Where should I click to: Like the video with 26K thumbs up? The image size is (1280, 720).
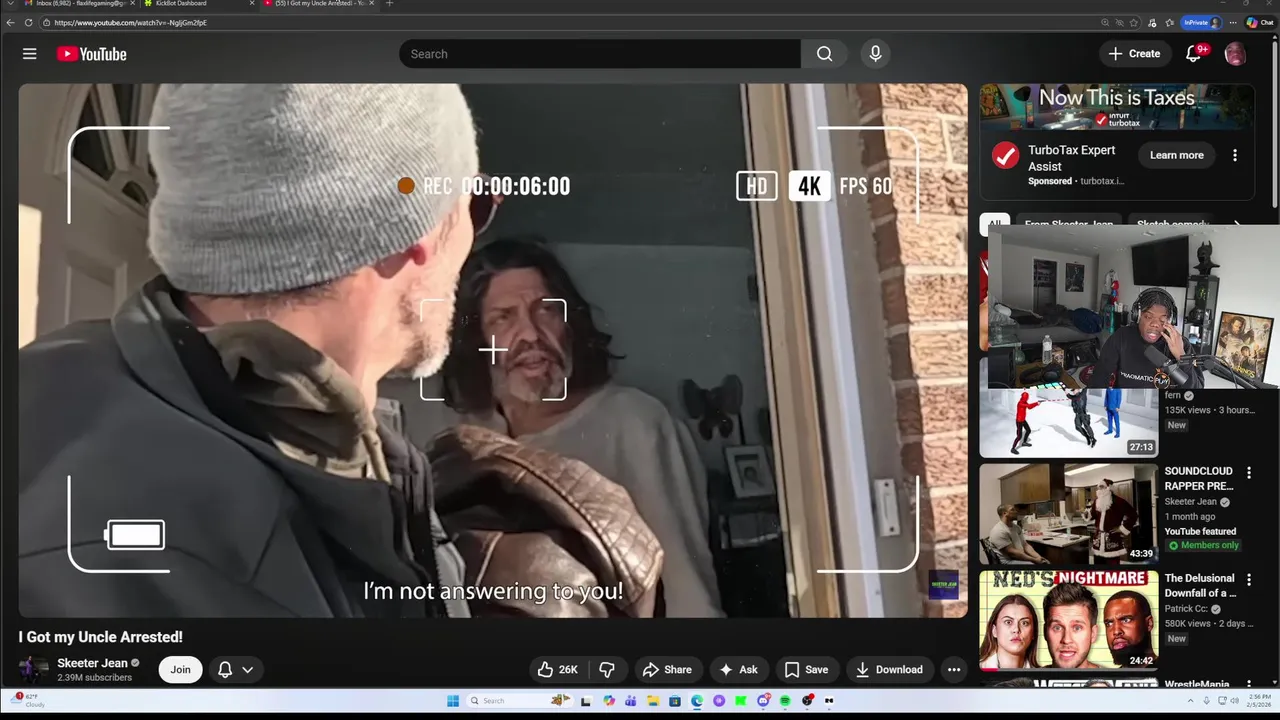point(557,670)
